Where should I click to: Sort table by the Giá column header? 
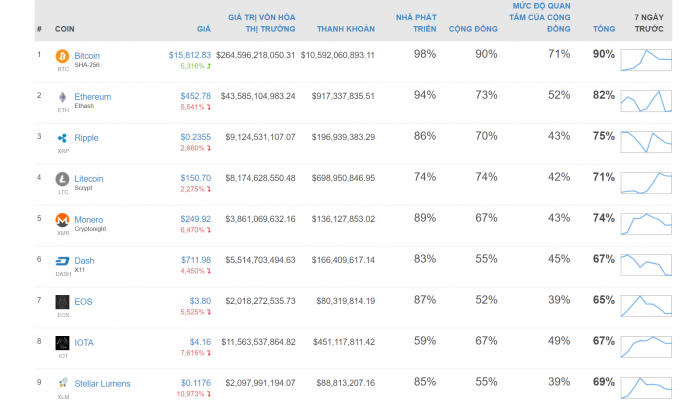pyautogui.click(x=204, y=30)
